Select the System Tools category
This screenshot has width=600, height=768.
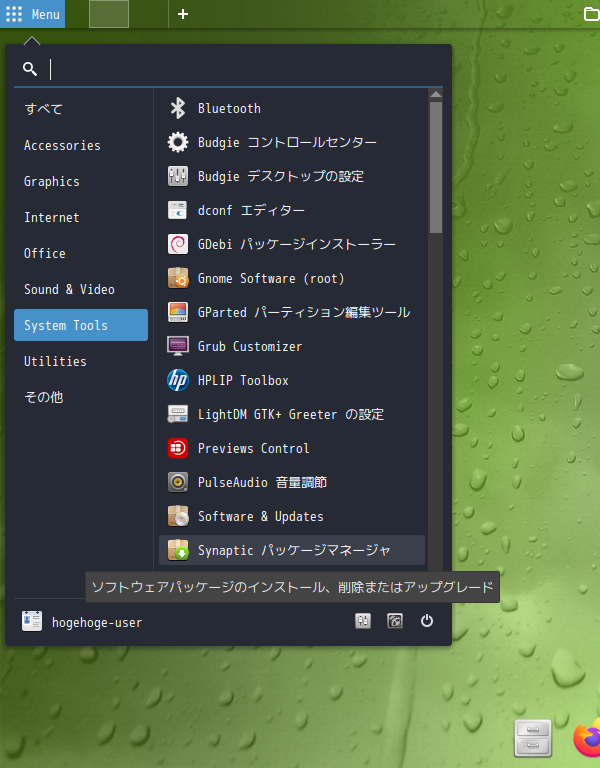(81, 325)
